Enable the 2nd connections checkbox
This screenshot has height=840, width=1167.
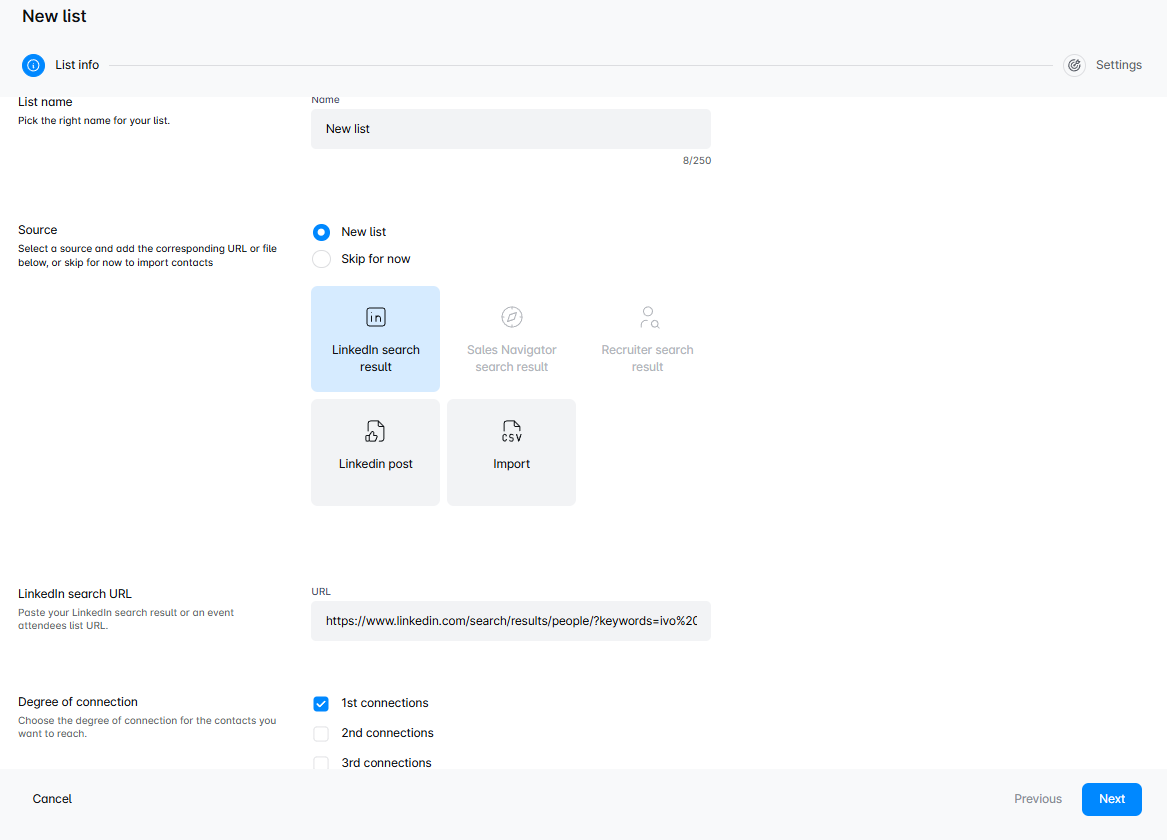coord(321,734)
